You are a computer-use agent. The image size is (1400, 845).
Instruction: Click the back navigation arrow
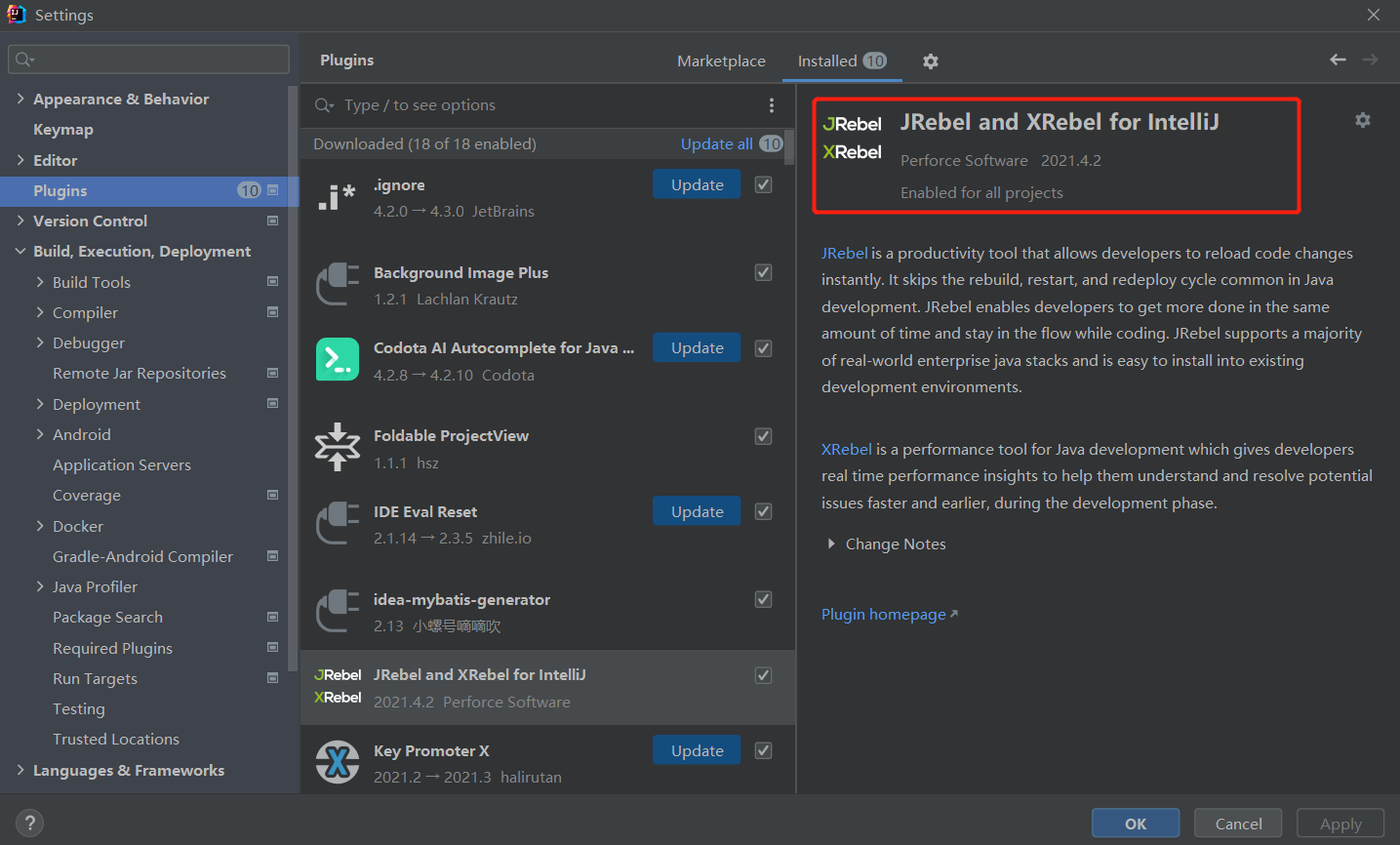[x=1338, y=60]
